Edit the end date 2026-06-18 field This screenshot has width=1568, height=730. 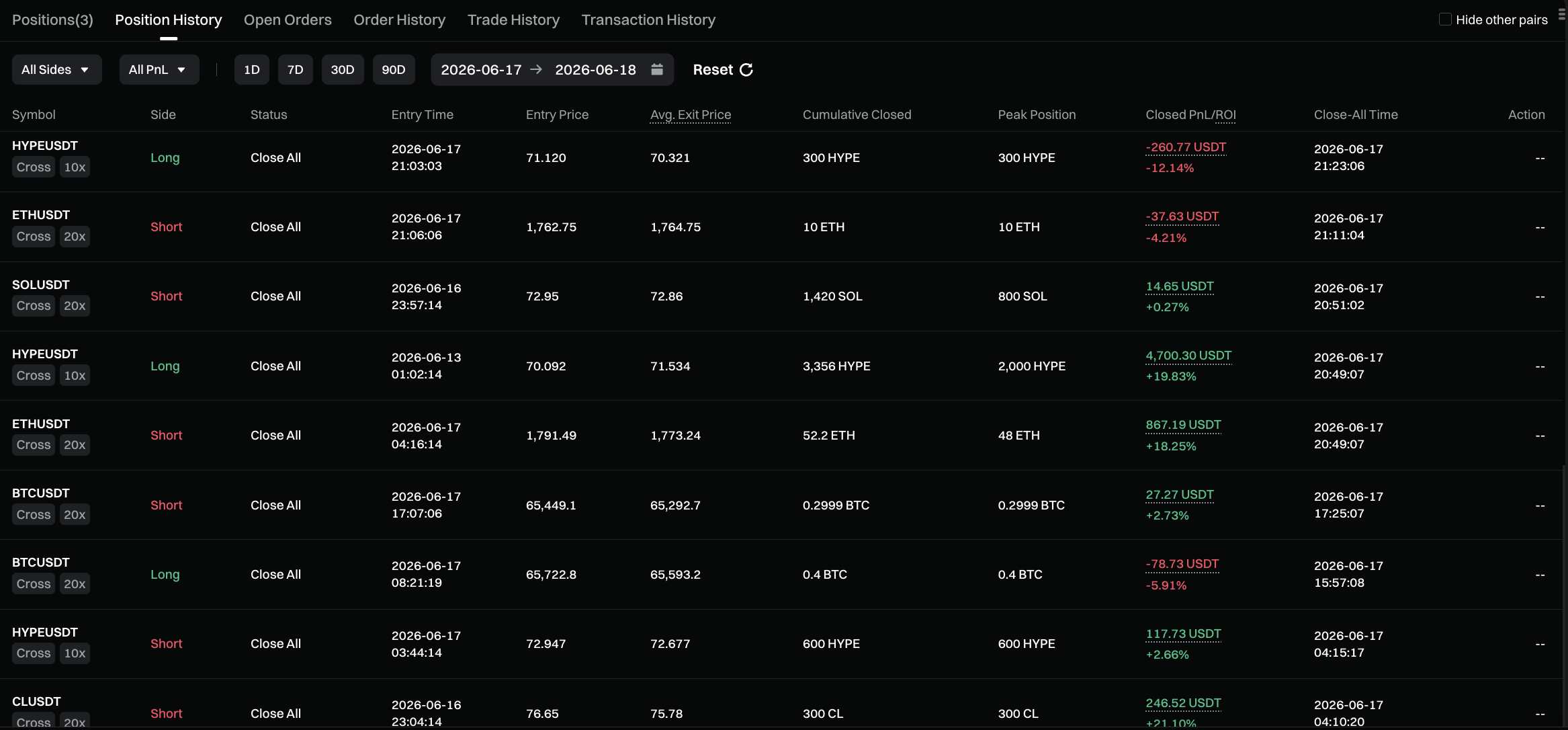[595, 70]
